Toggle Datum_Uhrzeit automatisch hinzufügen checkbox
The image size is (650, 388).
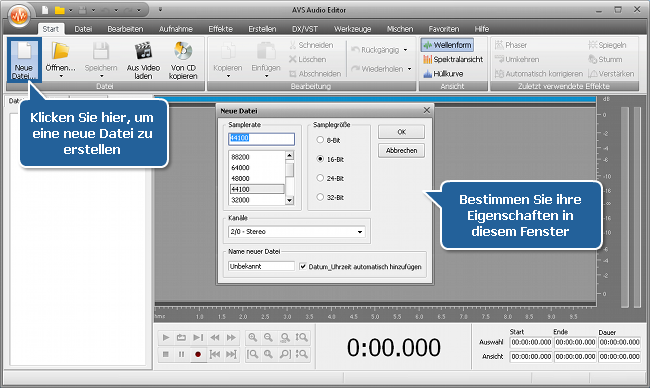point(303,266)
